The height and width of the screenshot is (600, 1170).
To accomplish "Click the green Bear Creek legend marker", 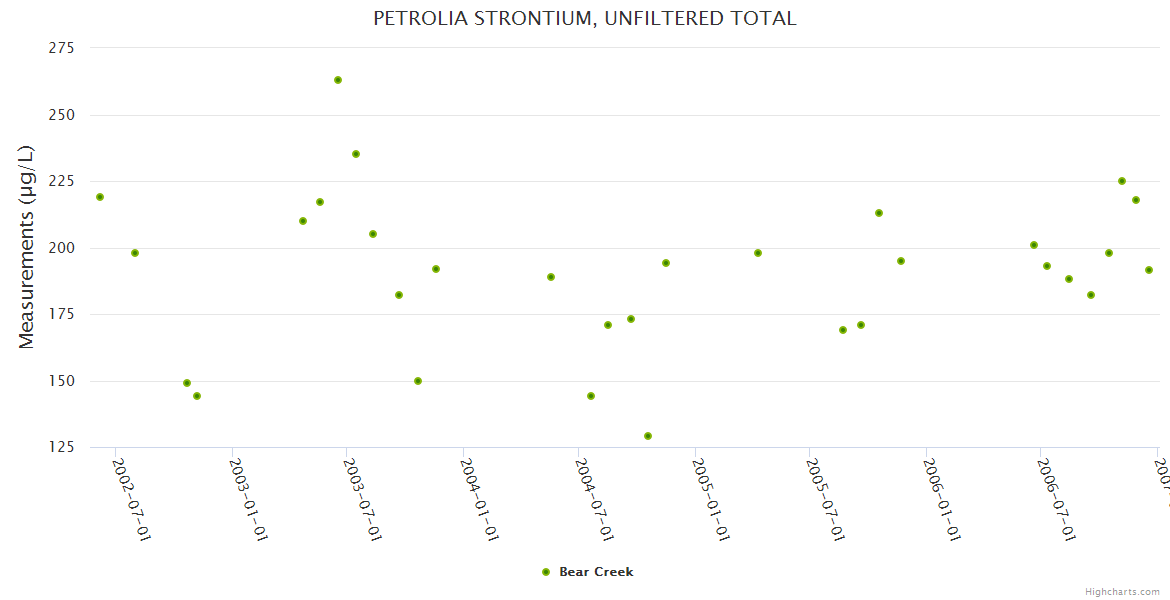I will [546, 572].
